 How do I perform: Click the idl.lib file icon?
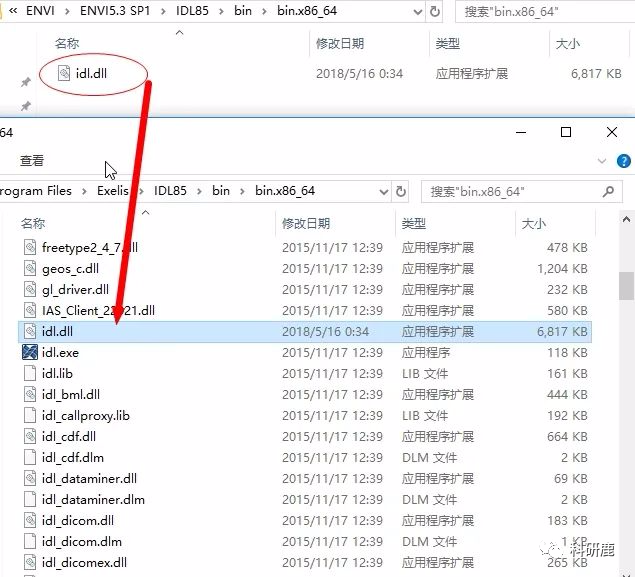click(x=30, y=374)
